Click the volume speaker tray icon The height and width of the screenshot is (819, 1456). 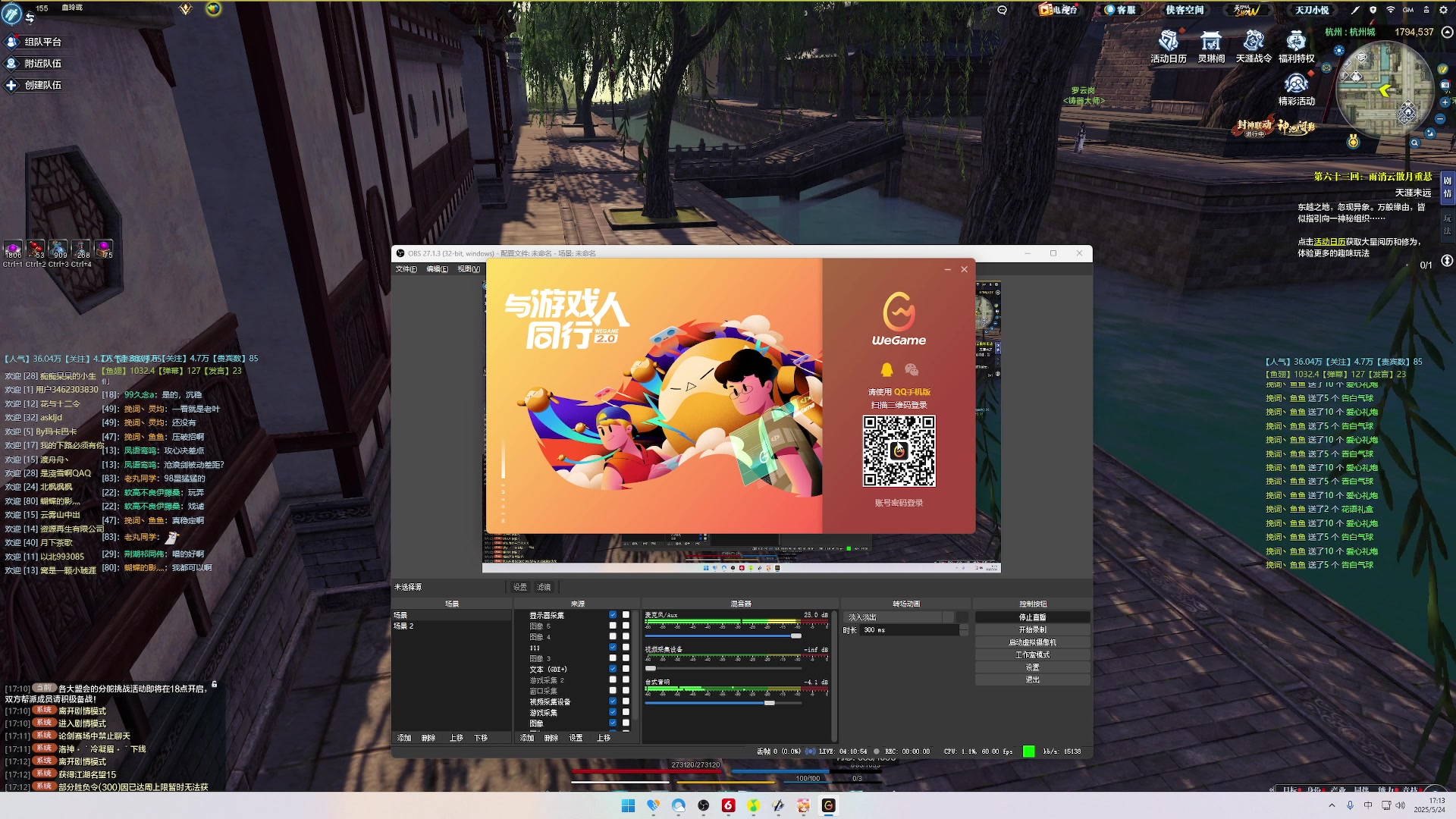click(1400, 805)
